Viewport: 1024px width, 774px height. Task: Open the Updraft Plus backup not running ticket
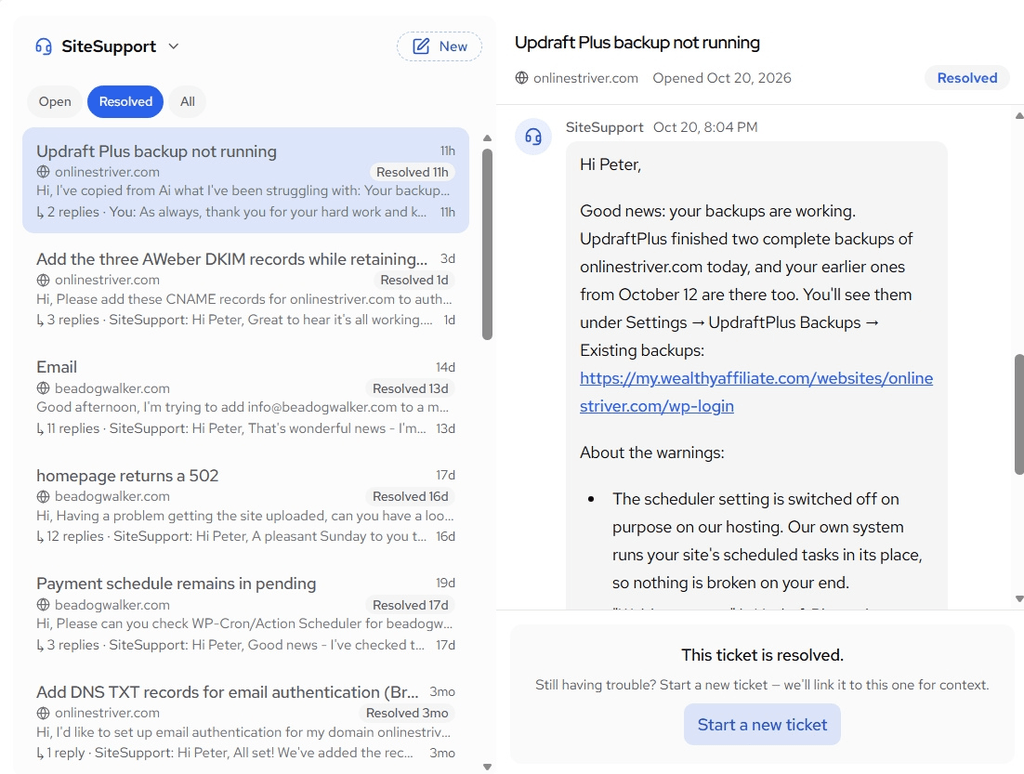[246, 180]
